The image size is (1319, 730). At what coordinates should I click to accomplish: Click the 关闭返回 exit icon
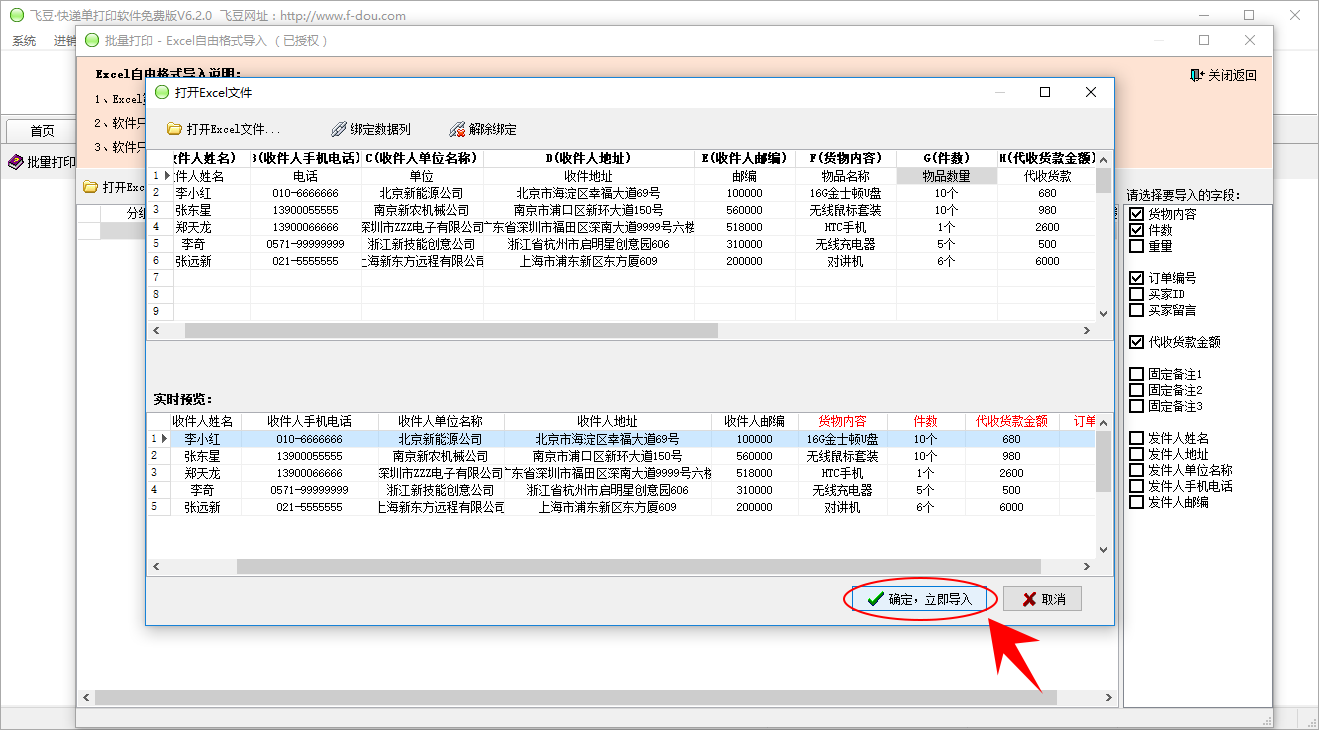click(1197, 75)
